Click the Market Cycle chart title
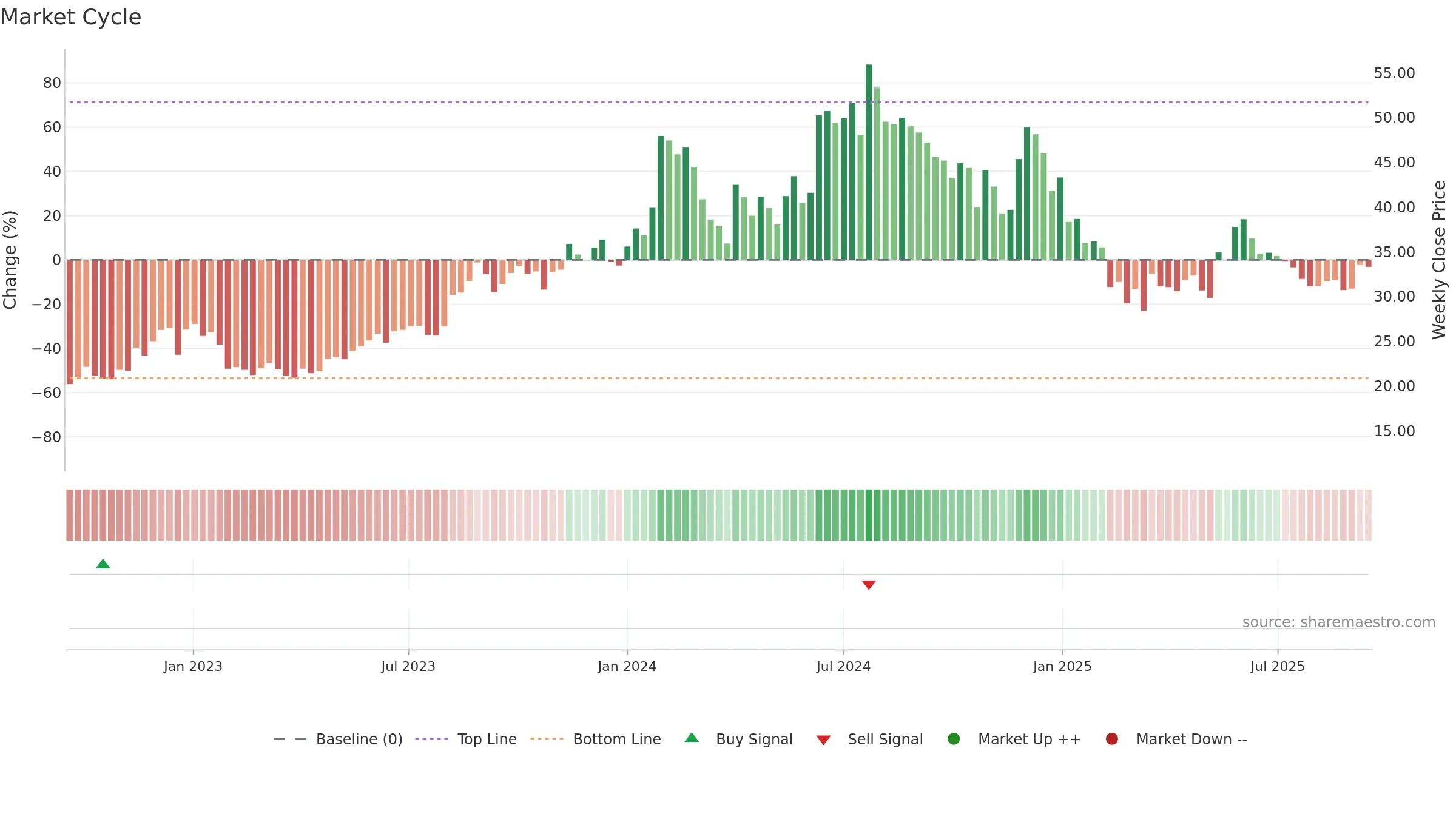 pos(71,17)
